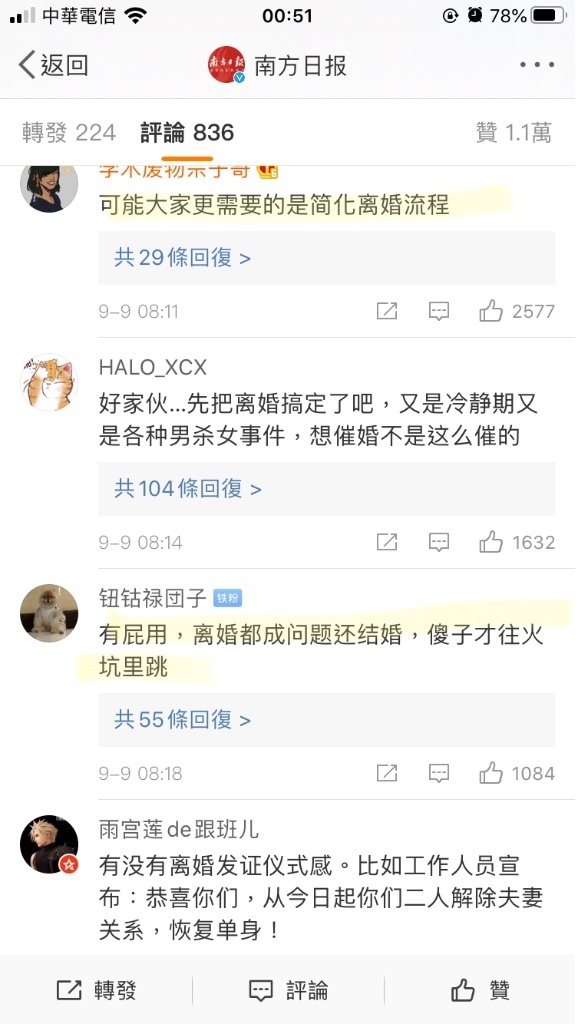Tap the bottom 評論 button
Image resolution: width=576 pixels, height=1024 pixels.
288,990
